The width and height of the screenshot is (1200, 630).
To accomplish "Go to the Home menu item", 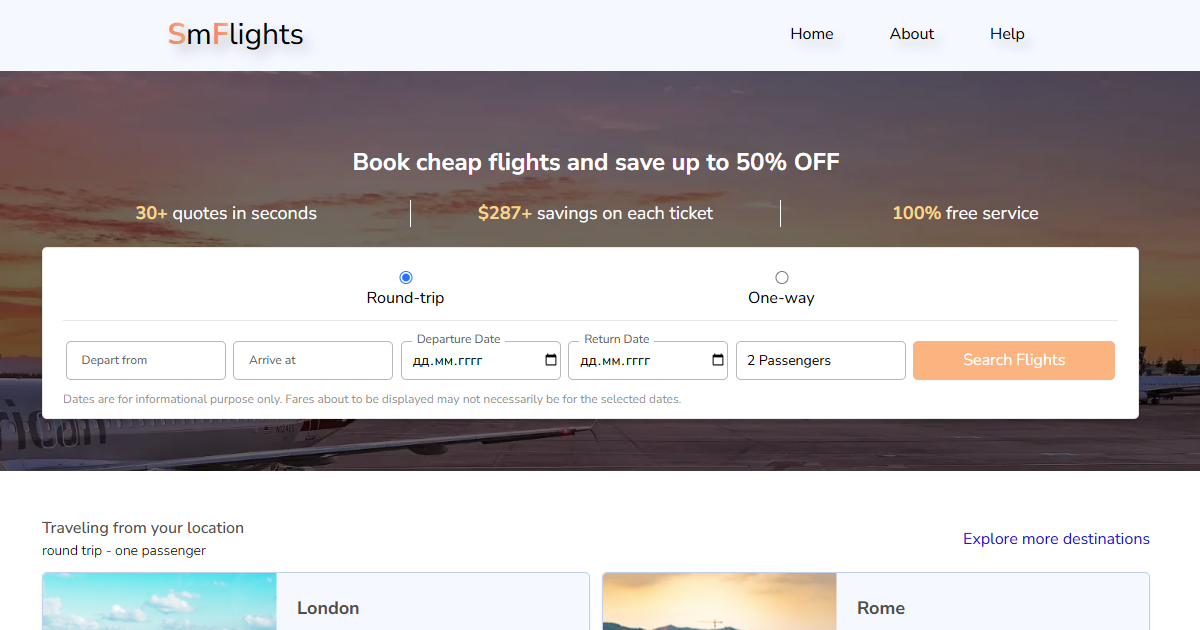I will [x=811, y=34].
